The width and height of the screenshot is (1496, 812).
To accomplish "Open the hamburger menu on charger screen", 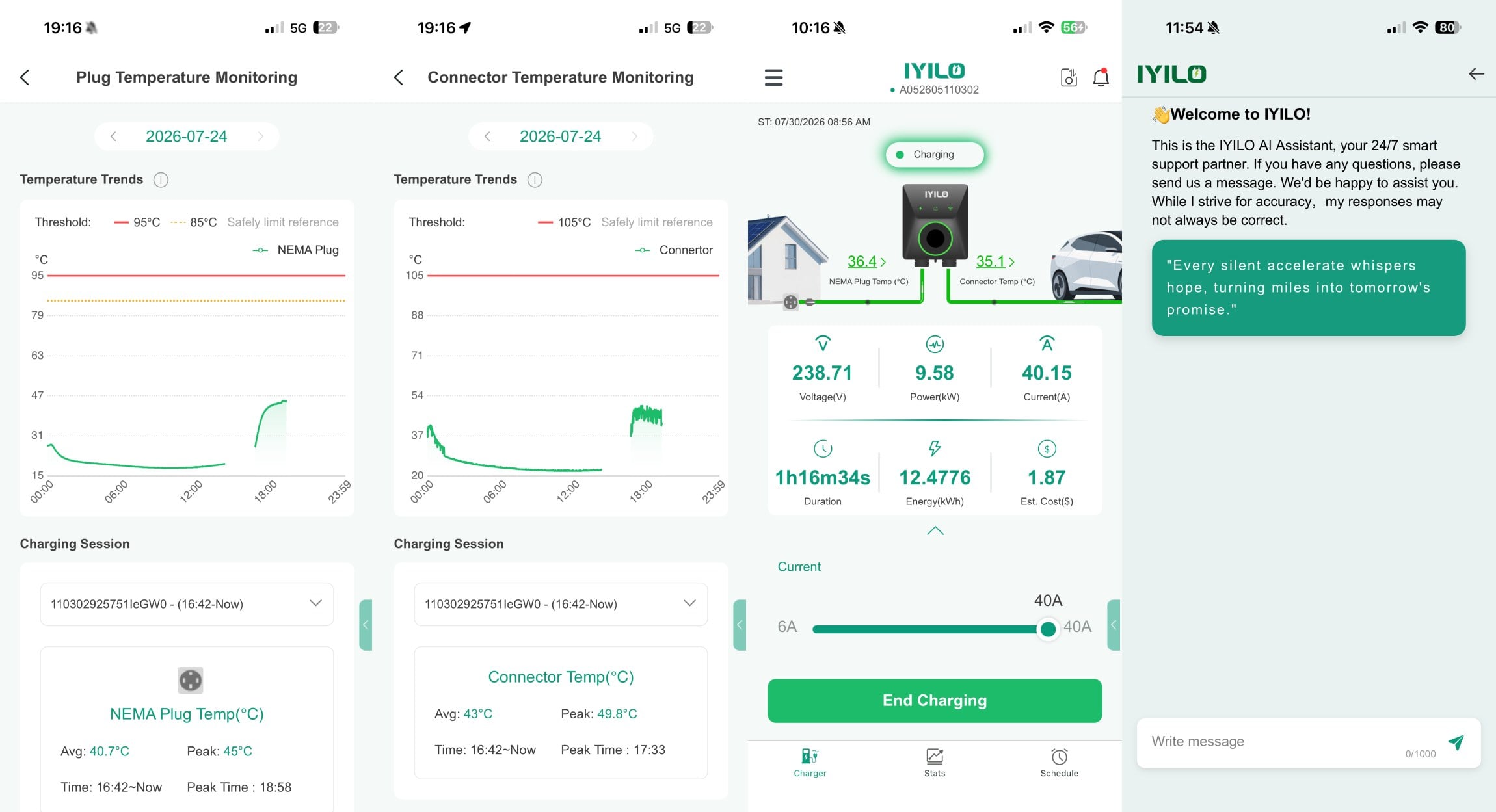I will [773, 77].
